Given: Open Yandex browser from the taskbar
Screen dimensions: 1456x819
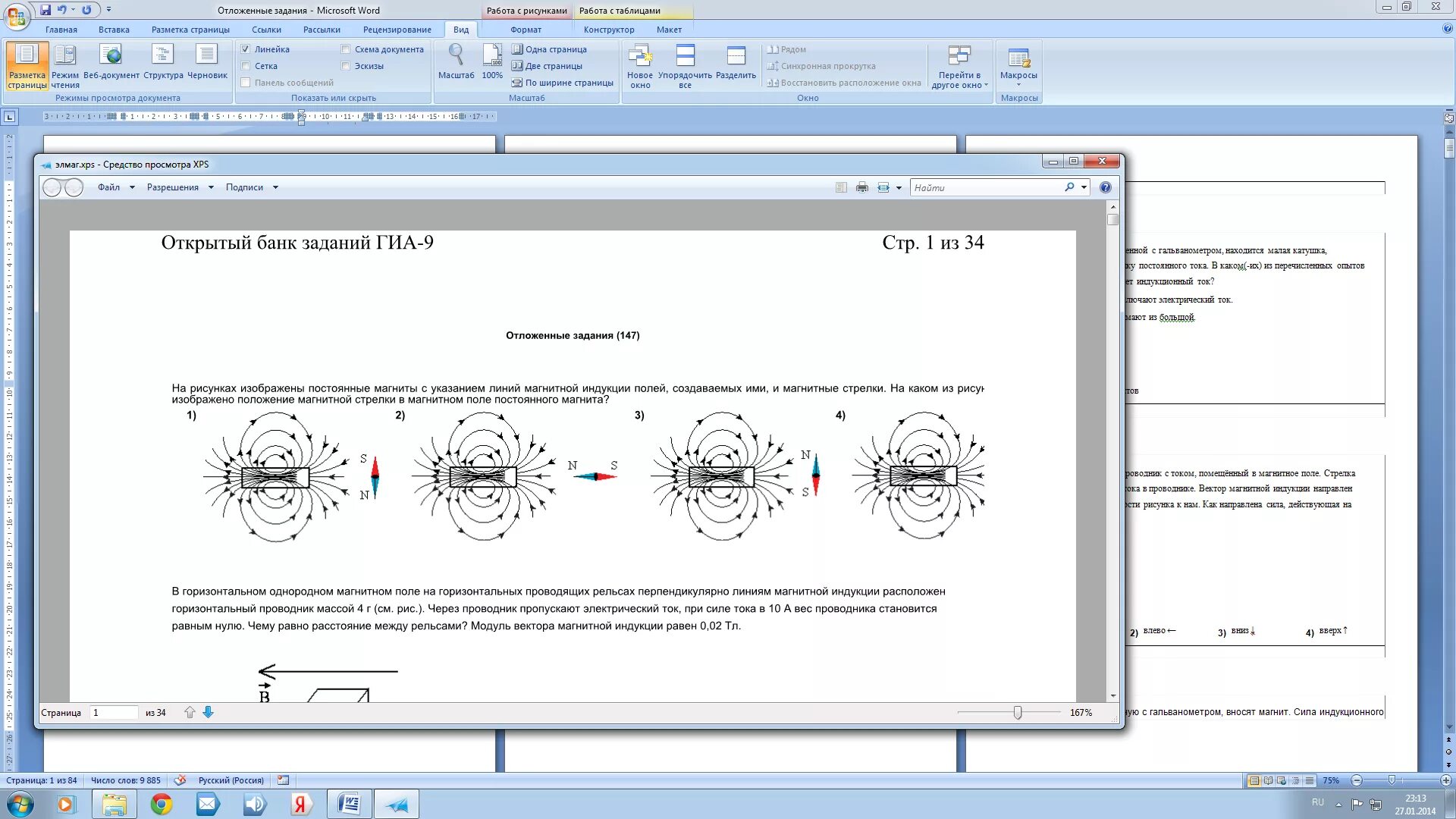Looking at the screenshot, I should [x=300, y=804].
